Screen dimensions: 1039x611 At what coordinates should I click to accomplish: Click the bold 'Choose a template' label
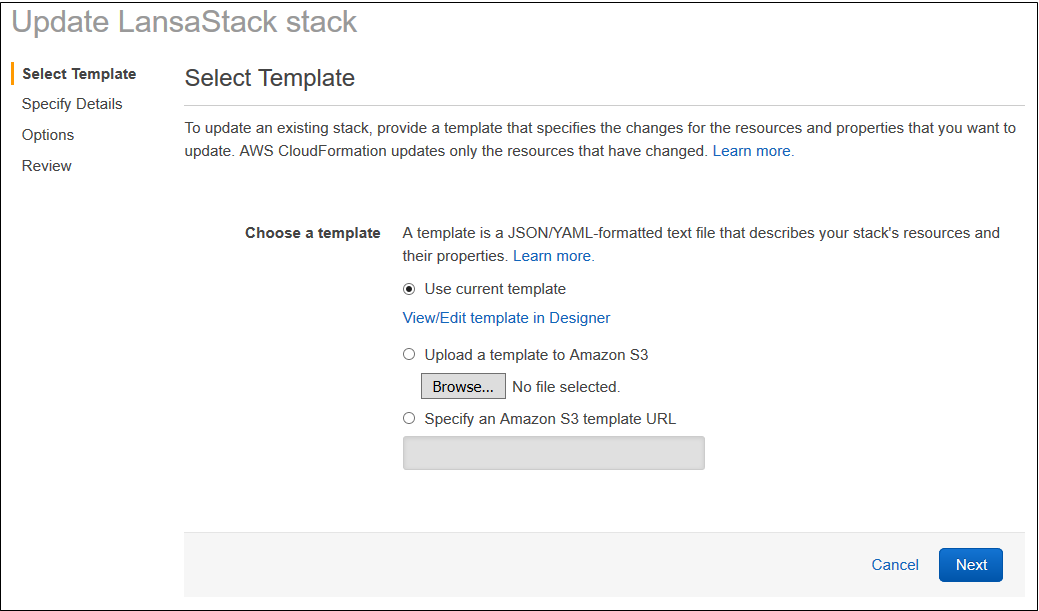313,233
